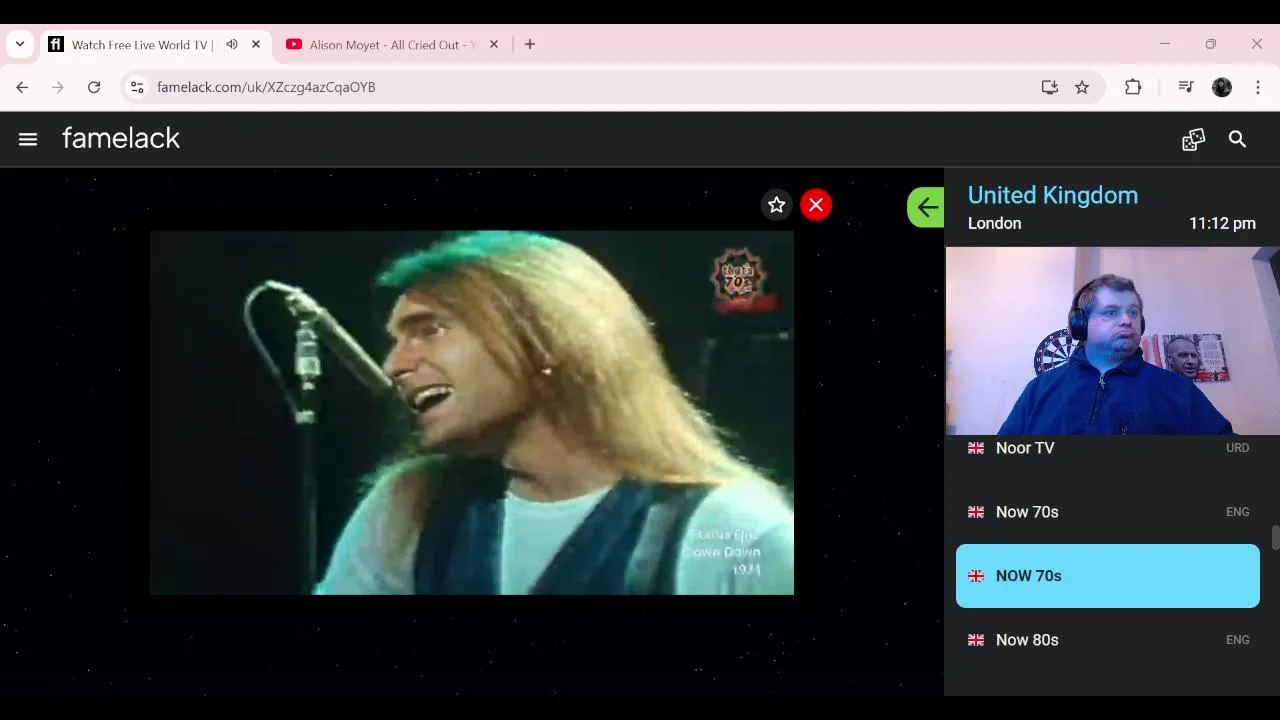Click the London city label
This screenshot has height=720, width=1280.
click(x=995, y=223)
